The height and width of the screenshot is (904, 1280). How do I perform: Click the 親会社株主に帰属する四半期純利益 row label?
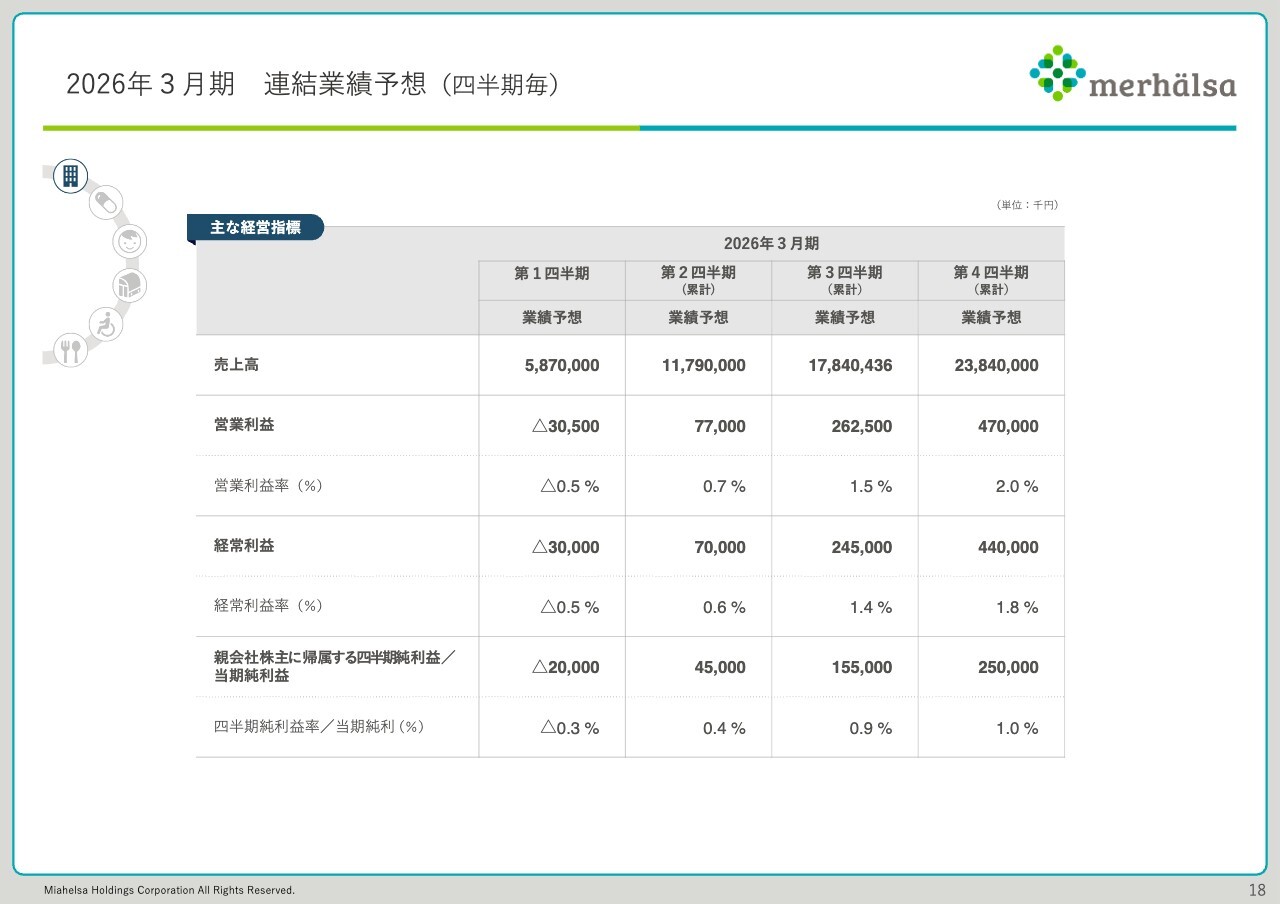[x=335, y=666]
